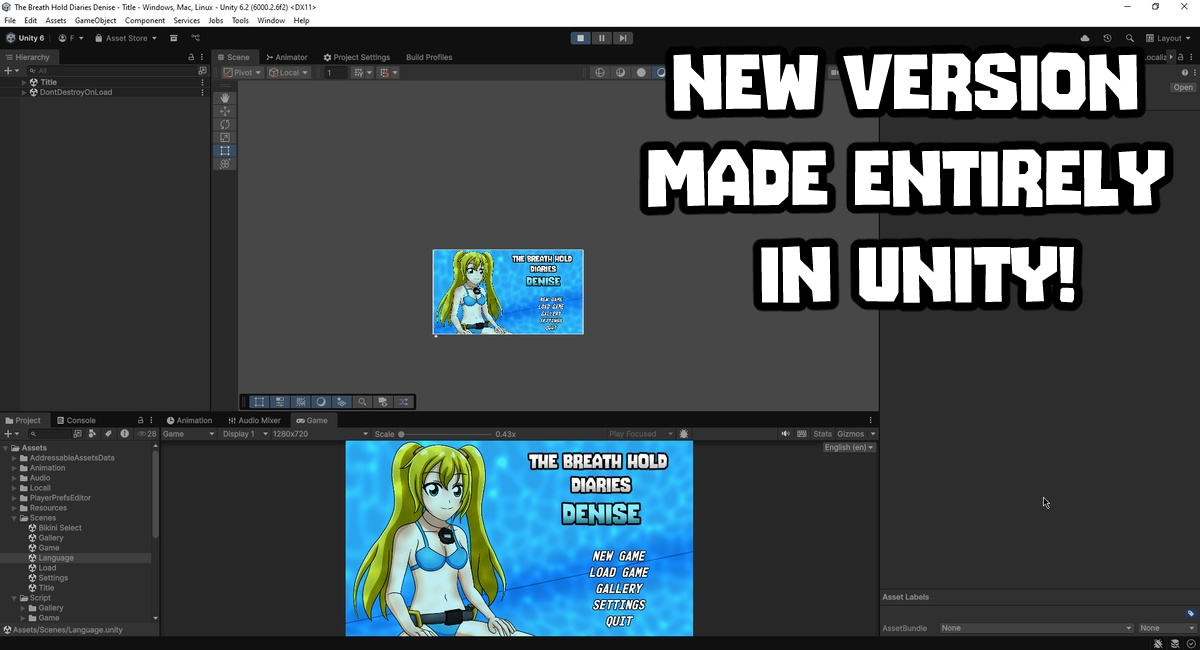Open the GameObject menu
Viewport: 1200px width, 650px height.
[95, 20]
